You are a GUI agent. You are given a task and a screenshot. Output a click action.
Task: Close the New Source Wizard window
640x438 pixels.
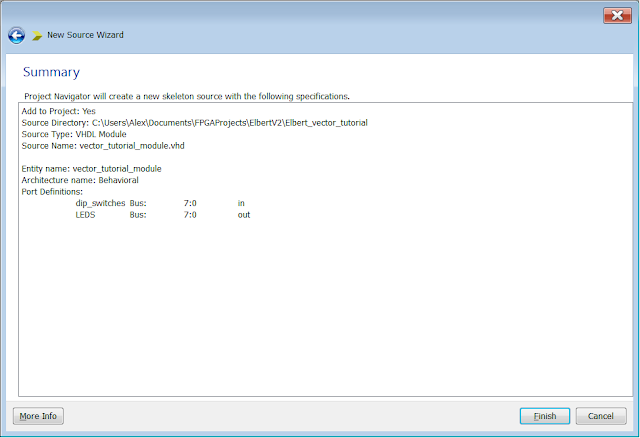tap(617, 16)
